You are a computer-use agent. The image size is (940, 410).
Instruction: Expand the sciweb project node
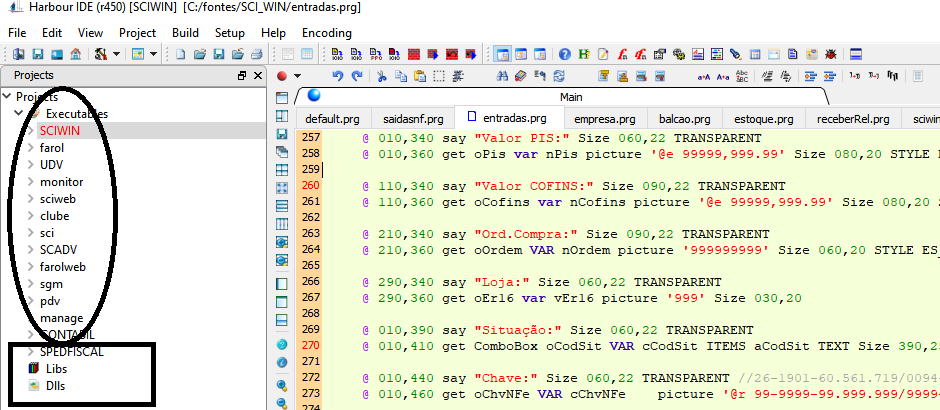coord(28,199)
